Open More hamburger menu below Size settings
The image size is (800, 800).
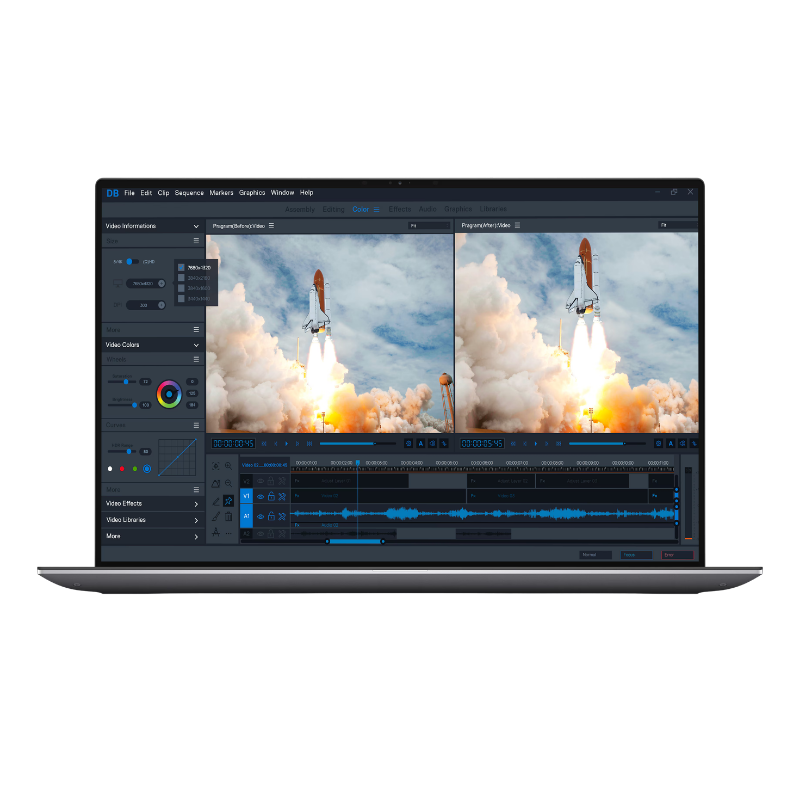point(196,330)
